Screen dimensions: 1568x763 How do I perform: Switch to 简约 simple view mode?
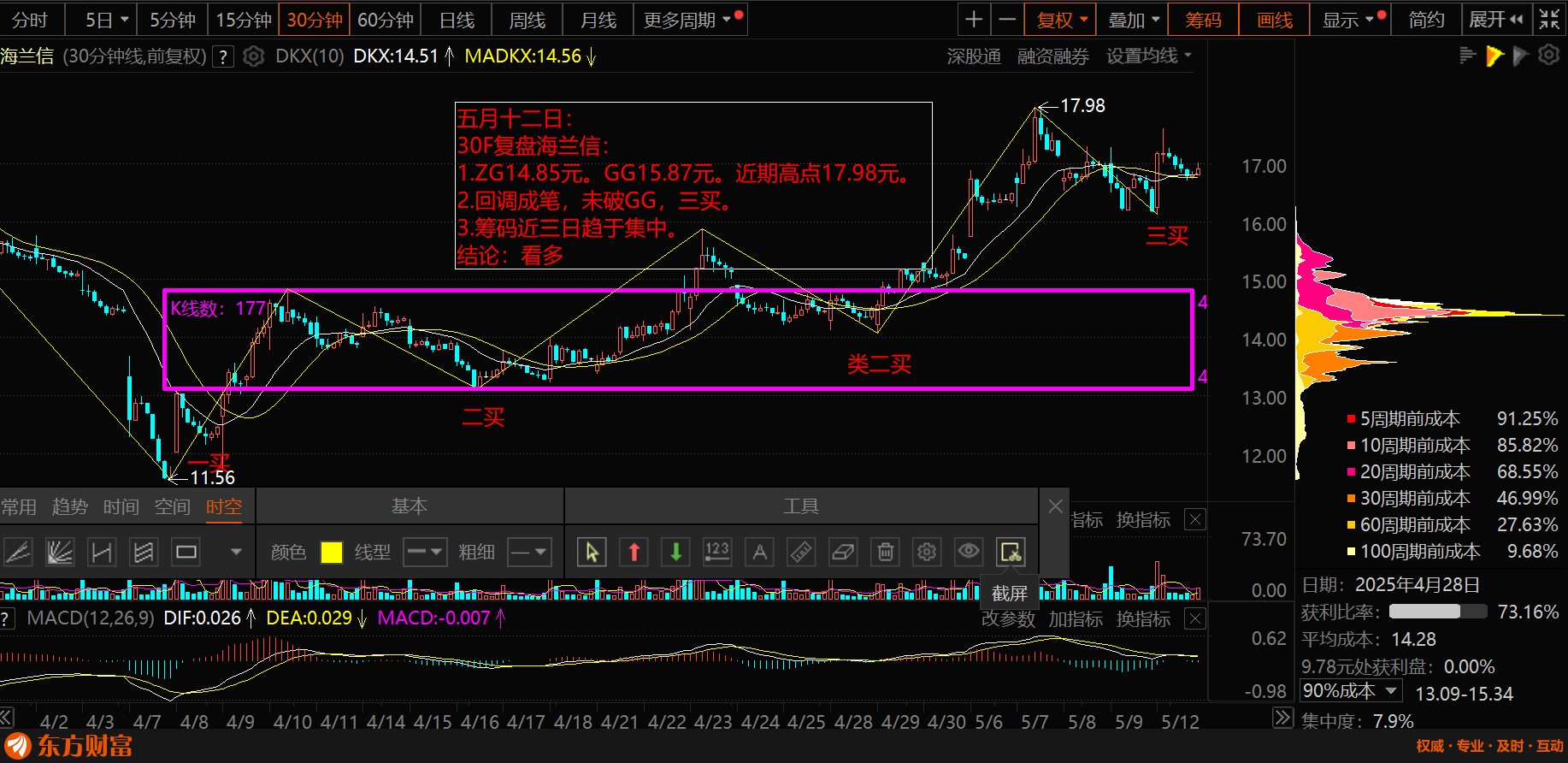tap(1426, 20)
